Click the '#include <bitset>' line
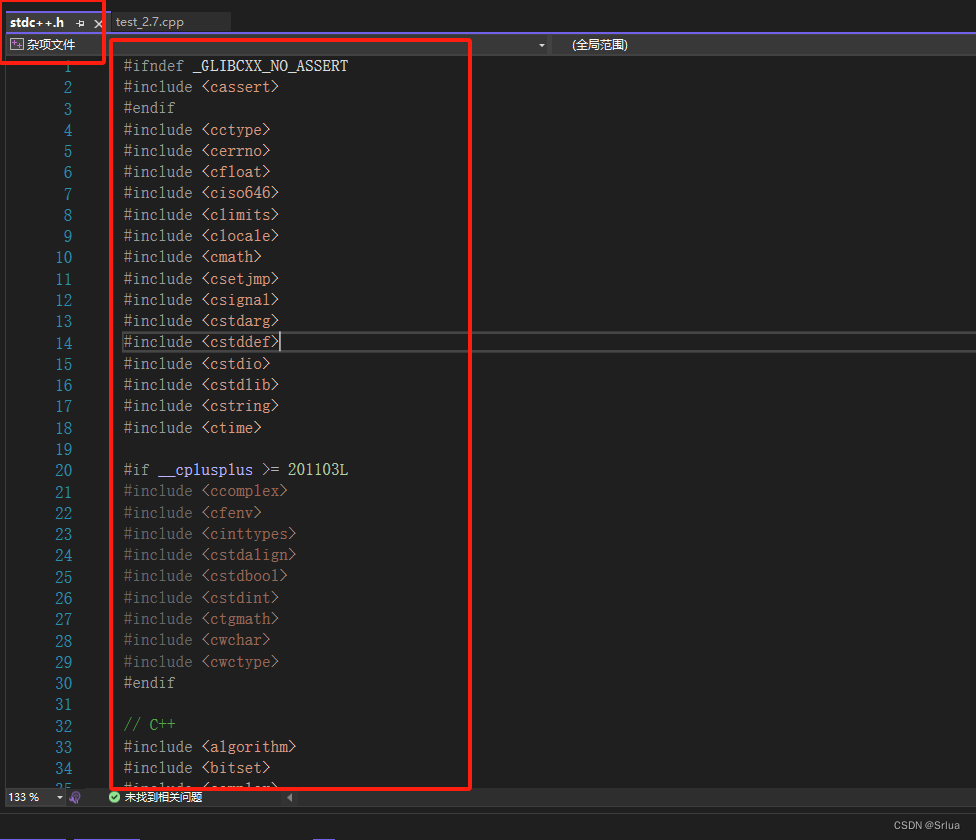This screenshot has width=976, height=840. pyautogui.click(x=197, y=768)
